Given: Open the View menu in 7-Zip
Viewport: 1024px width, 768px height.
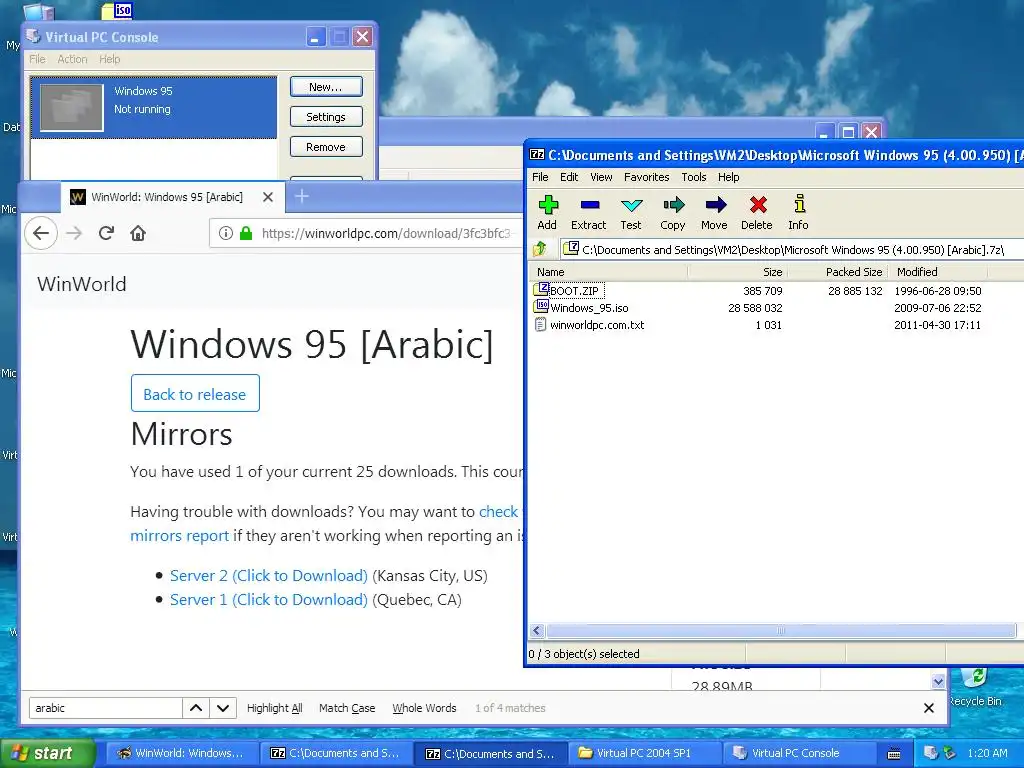Looking at the screenshot, I should tap(601, 177).
